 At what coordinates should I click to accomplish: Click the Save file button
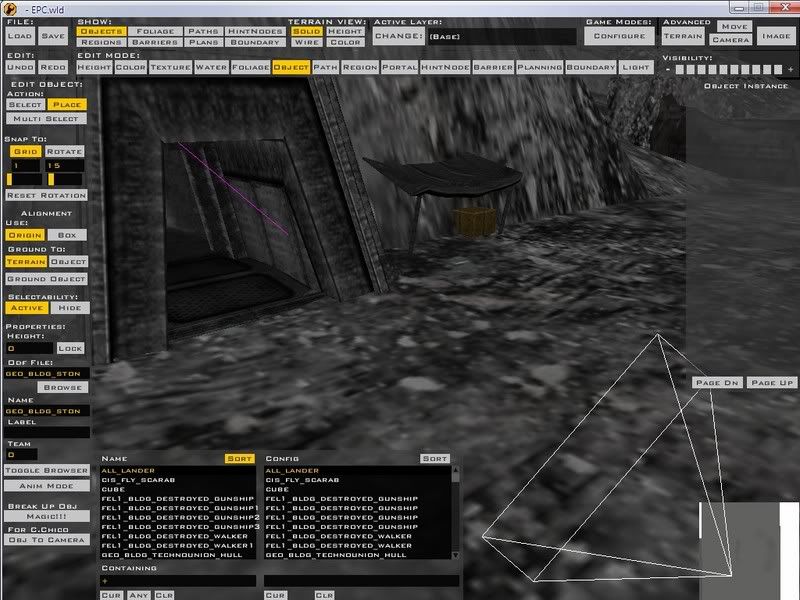53,36
